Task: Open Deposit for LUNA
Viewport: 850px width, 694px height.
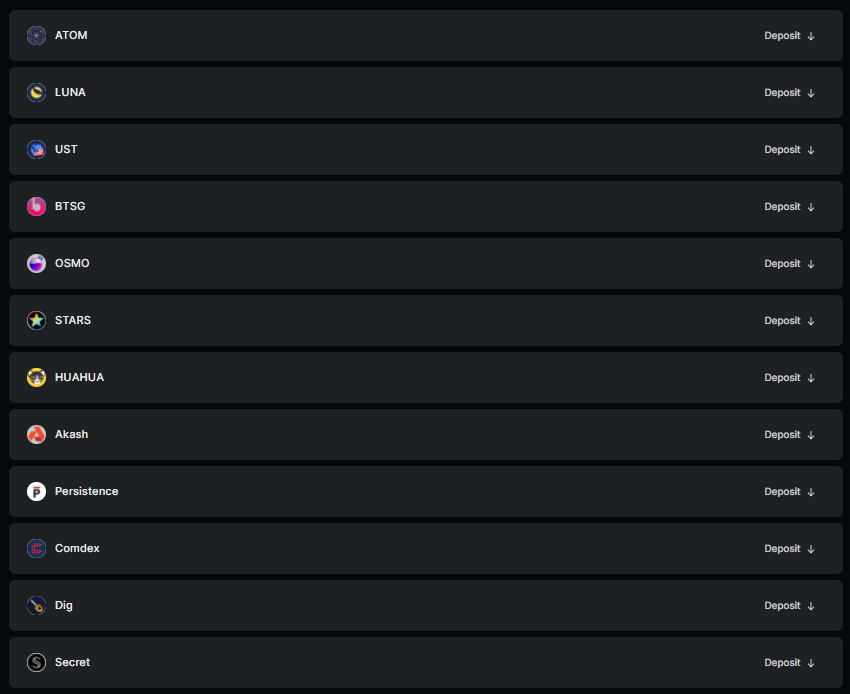Action: [789, 93]
